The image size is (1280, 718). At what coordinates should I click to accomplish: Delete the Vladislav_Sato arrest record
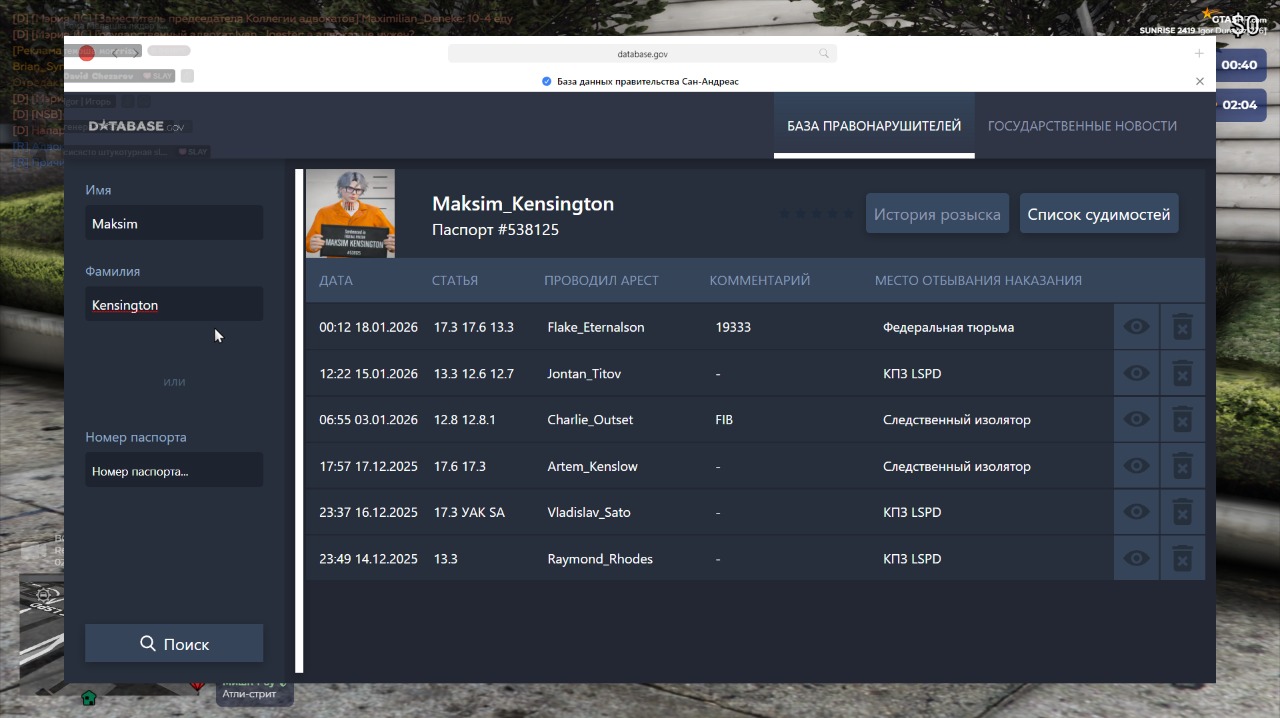pos(1182,512)
